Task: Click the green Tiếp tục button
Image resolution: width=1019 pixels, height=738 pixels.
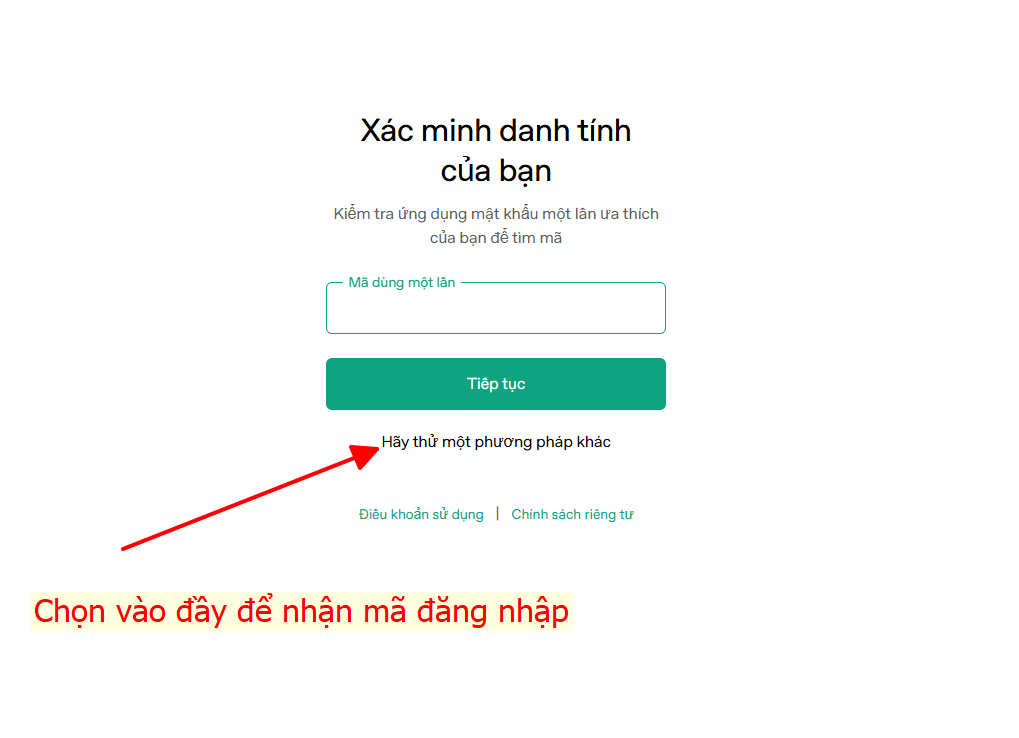Action: (x=495, y=384)
